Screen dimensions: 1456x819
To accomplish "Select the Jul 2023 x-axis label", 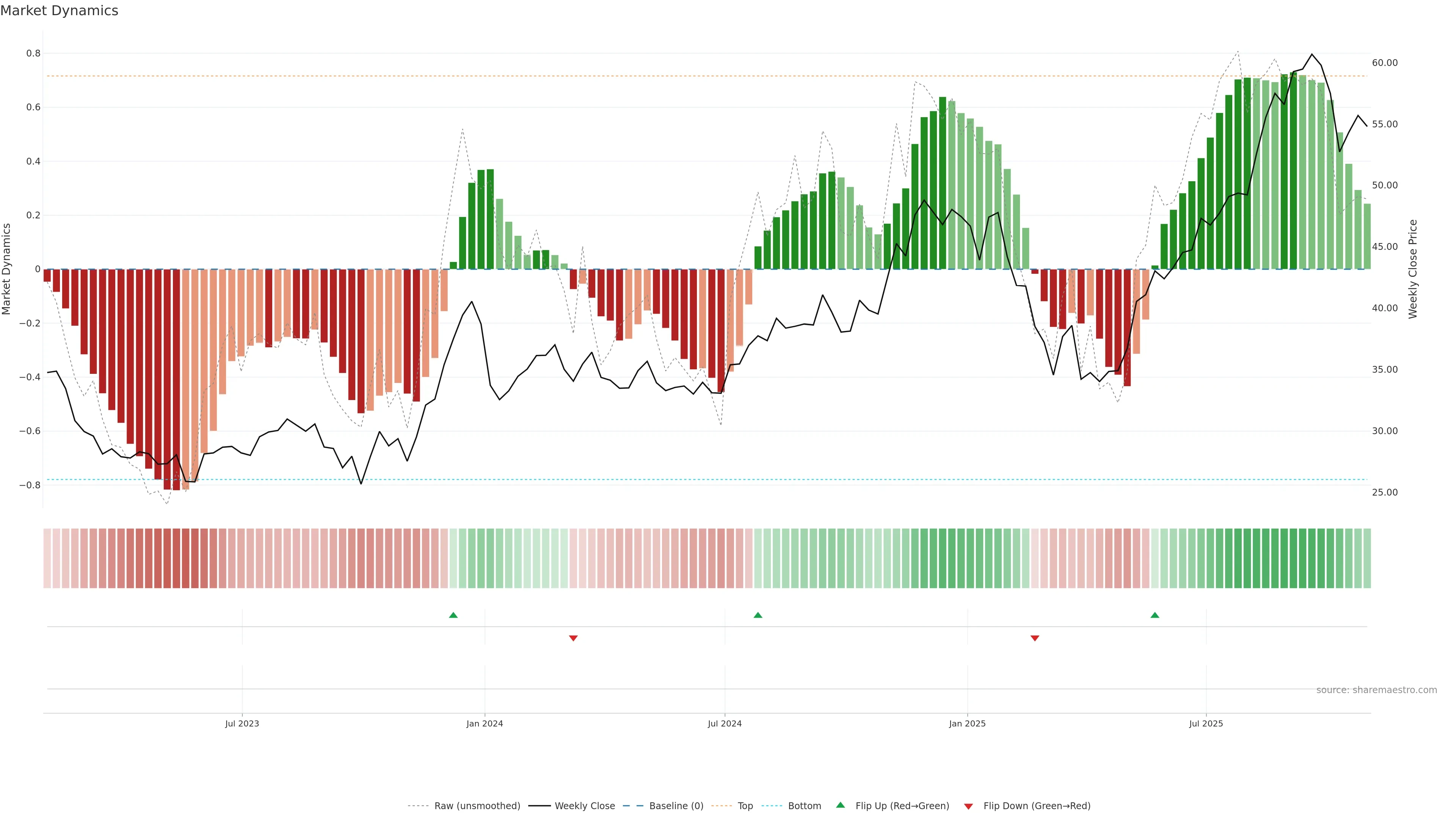I will [242, 723].
